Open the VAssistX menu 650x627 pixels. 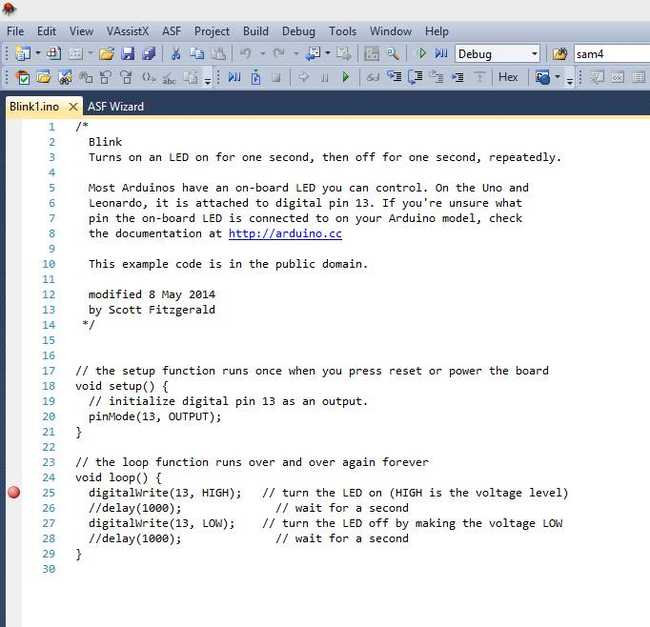129,31
